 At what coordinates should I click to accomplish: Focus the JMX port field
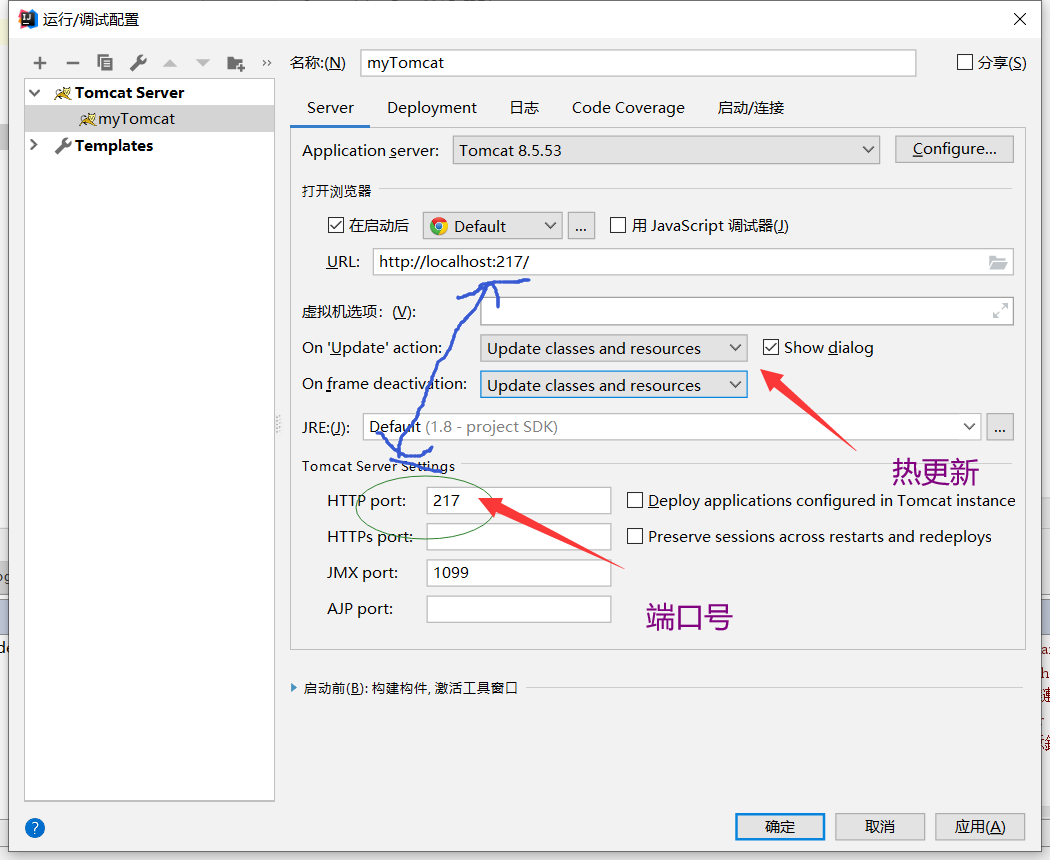pyautogui.click(x=518, y=573)
